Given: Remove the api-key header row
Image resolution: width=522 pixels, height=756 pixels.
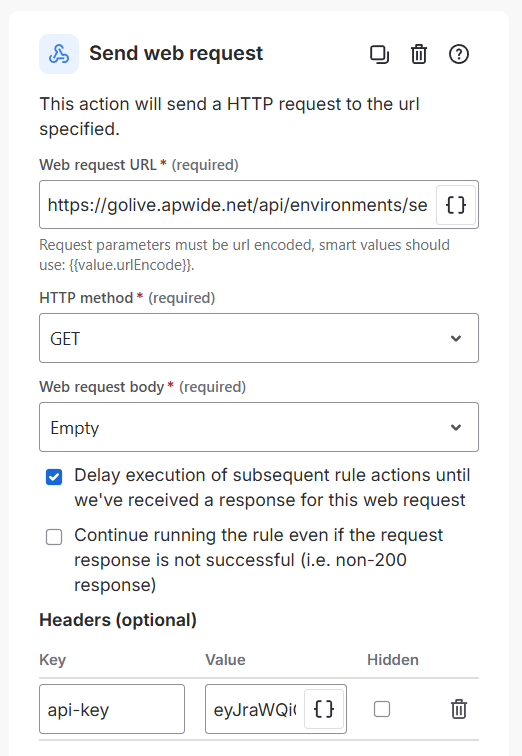Looking at the screenshot, I should coord(459,709).
